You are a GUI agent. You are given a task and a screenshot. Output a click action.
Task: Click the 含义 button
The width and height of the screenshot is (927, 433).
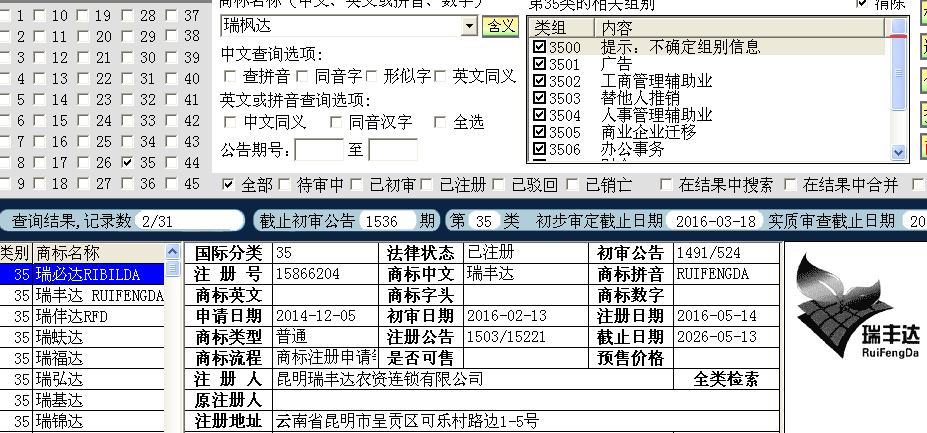coord(500,26)
